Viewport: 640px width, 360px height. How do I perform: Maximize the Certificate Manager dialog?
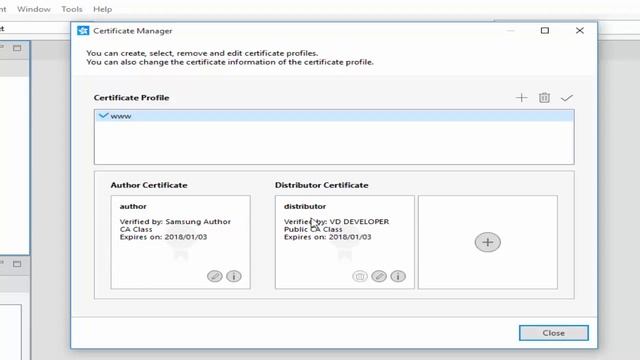coord(545,31)
